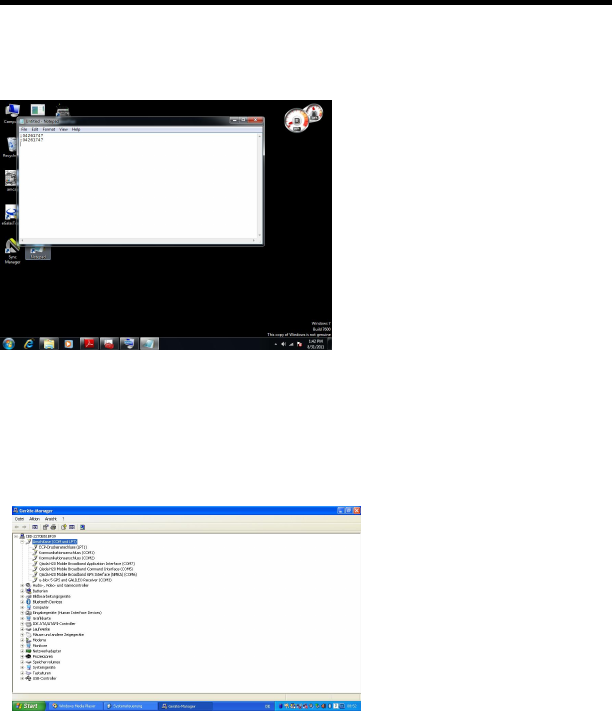Select u-blox 5 GPS and GALILEO Receiver
612x711 pixels.
click(75, 580)
